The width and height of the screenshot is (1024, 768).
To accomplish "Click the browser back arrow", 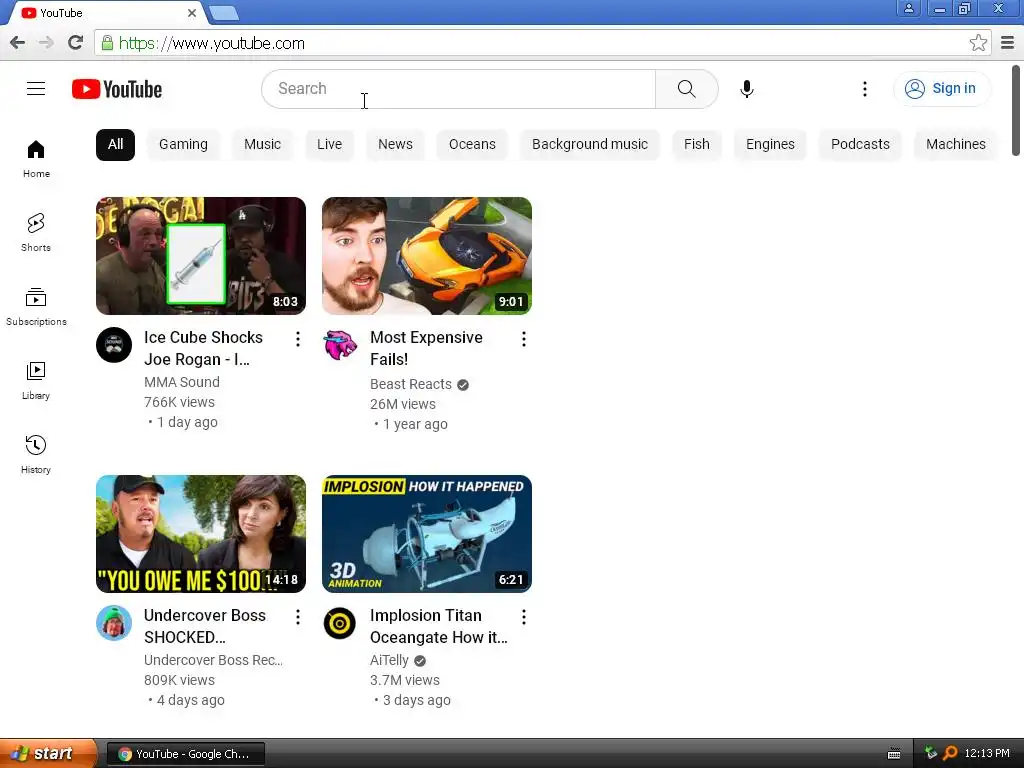I will [18, 43].
